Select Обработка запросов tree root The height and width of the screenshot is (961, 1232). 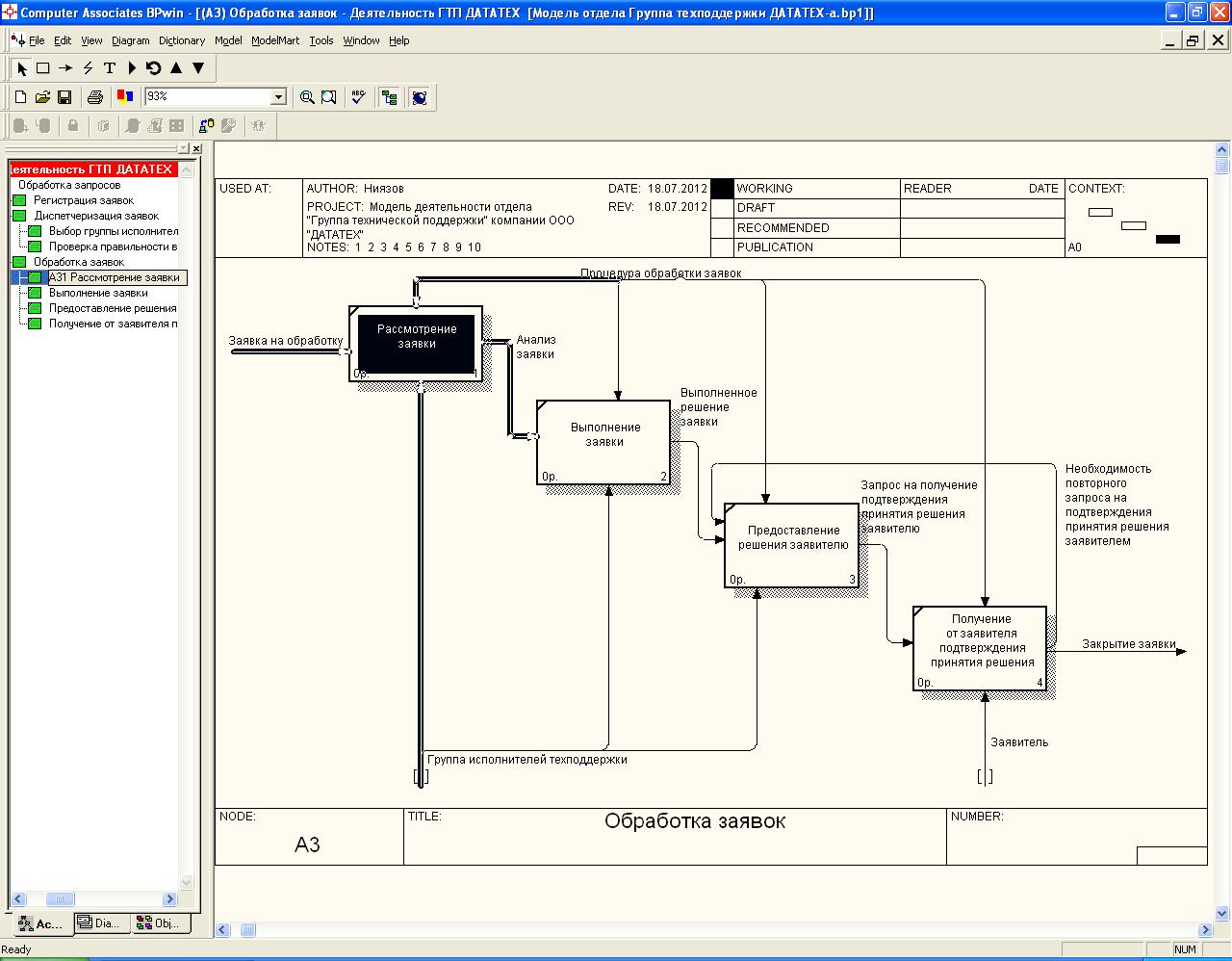pos(69,185)
